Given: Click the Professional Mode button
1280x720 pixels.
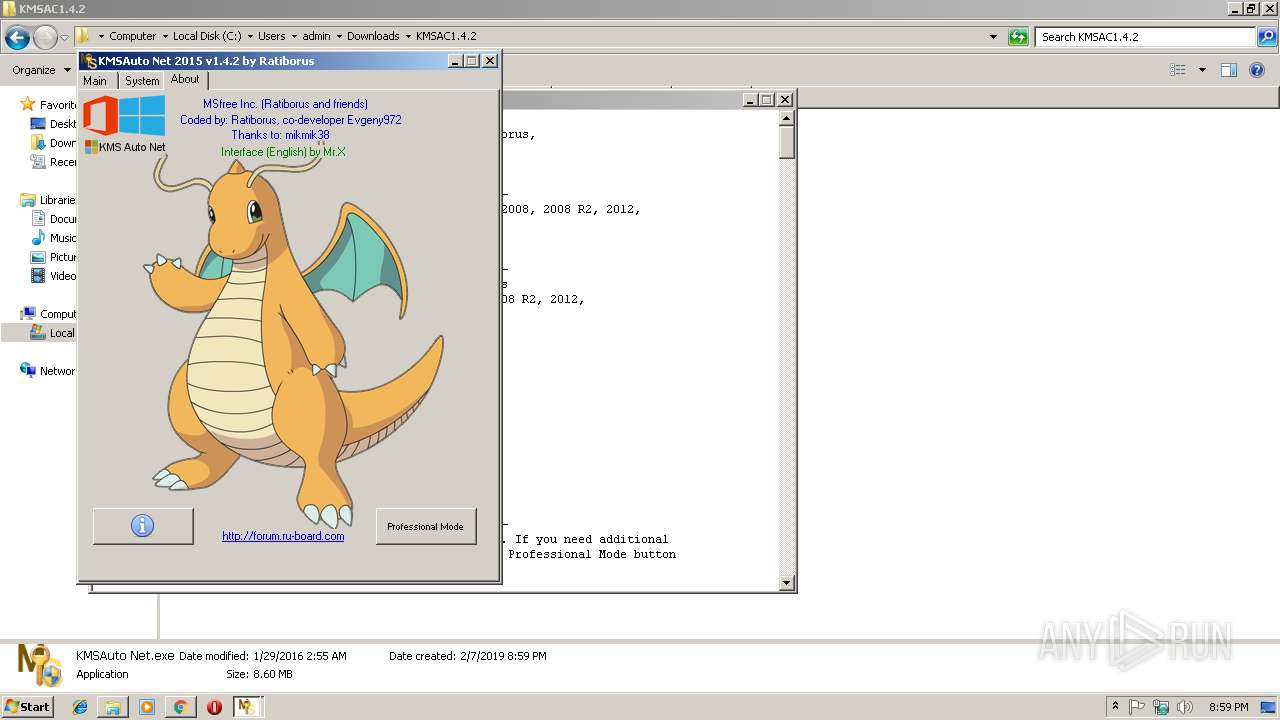Looking at the screenshot, I should (x=426, y=526).
